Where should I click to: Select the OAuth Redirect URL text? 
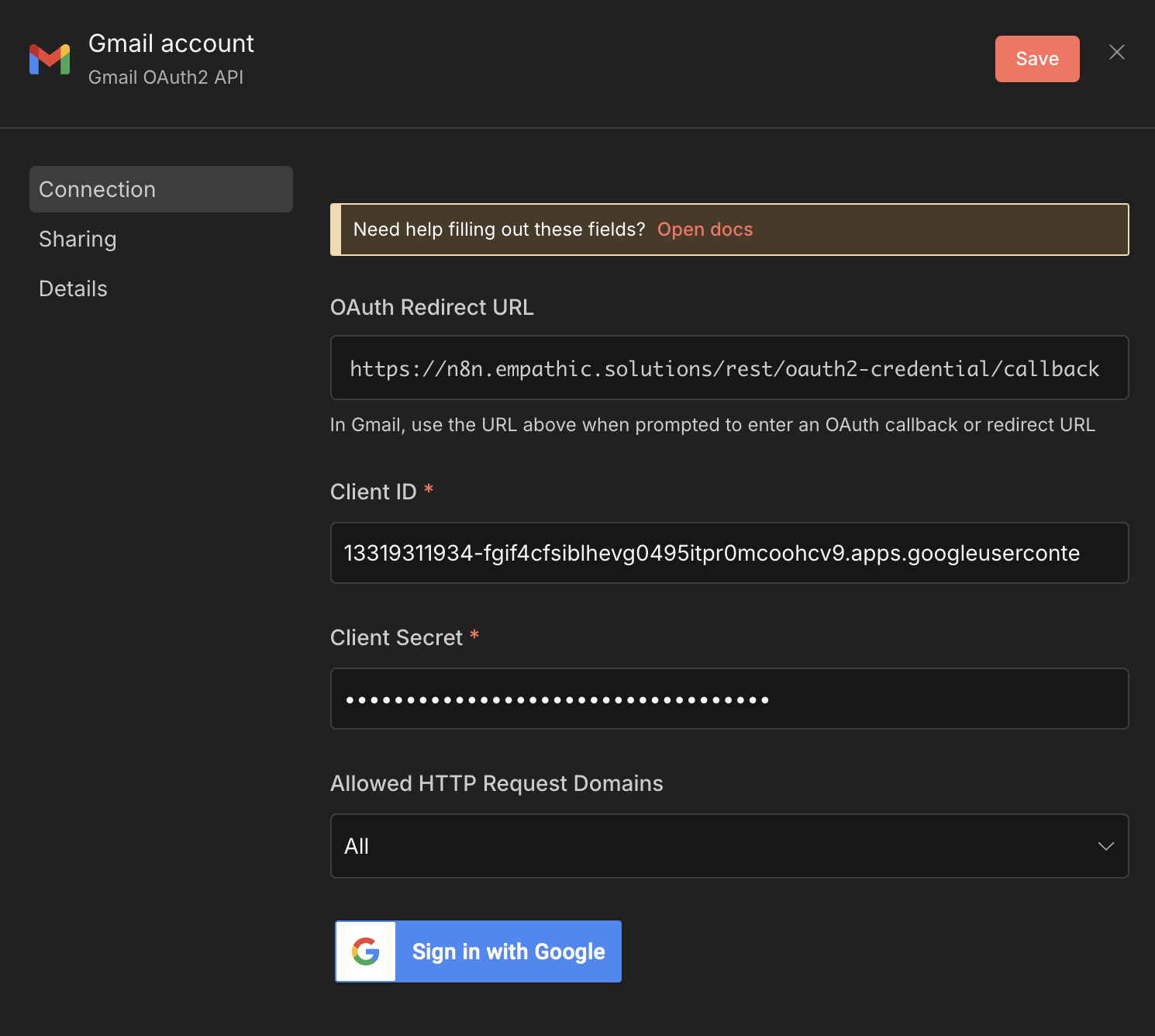(725, 368)
